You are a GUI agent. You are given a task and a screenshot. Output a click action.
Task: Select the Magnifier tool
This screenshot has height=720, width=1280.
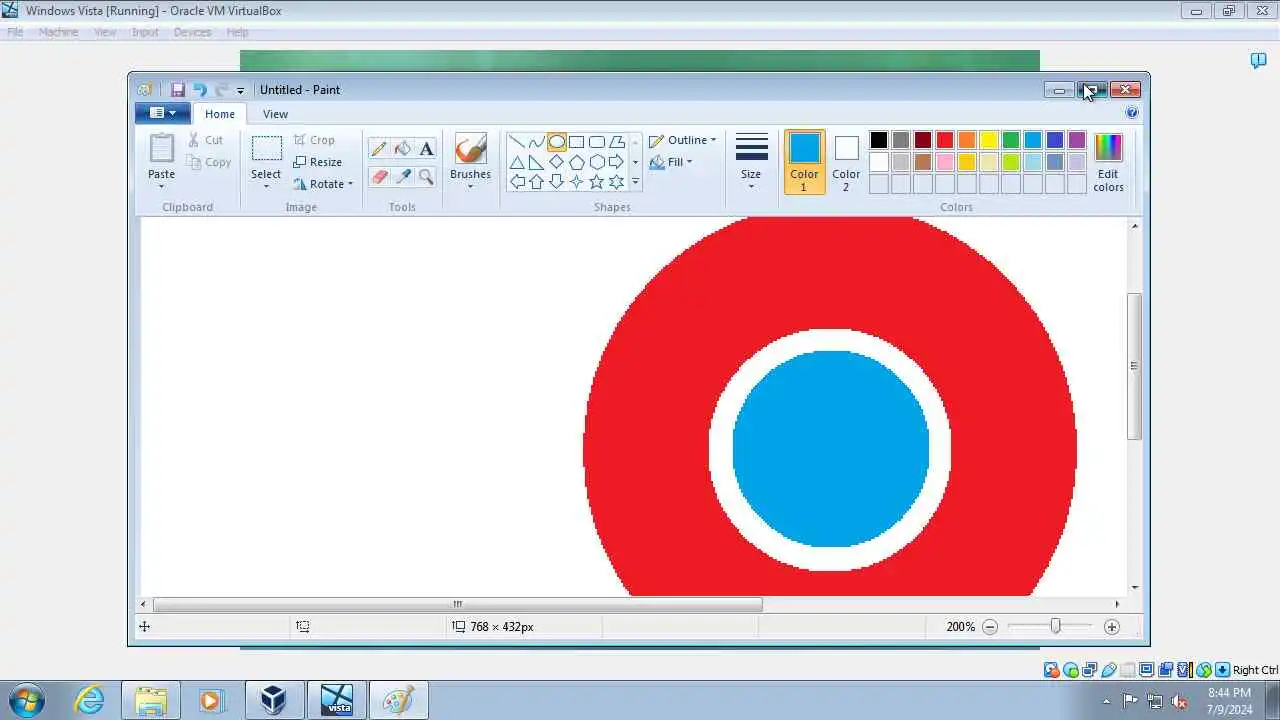point(427,177)
